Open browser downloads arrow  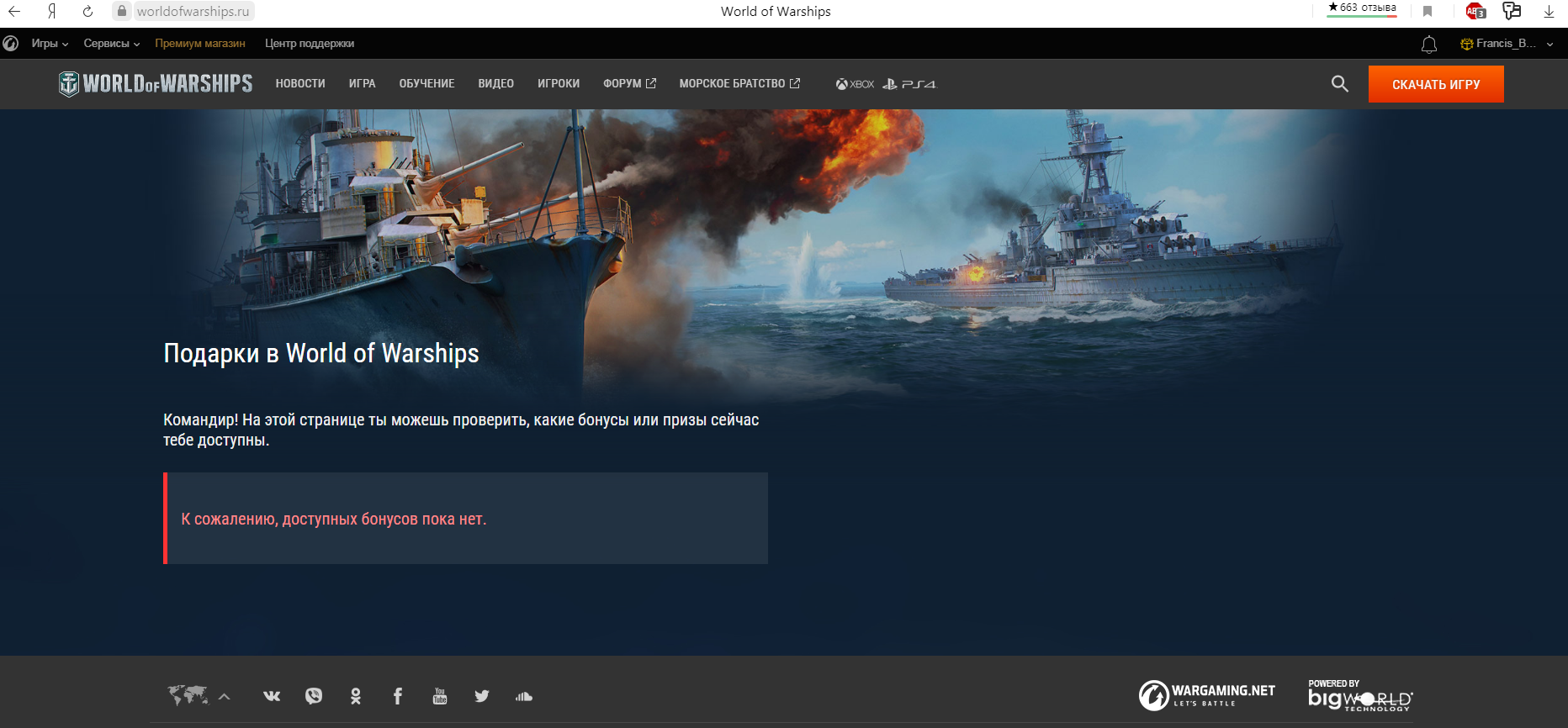click(1549, 11)
